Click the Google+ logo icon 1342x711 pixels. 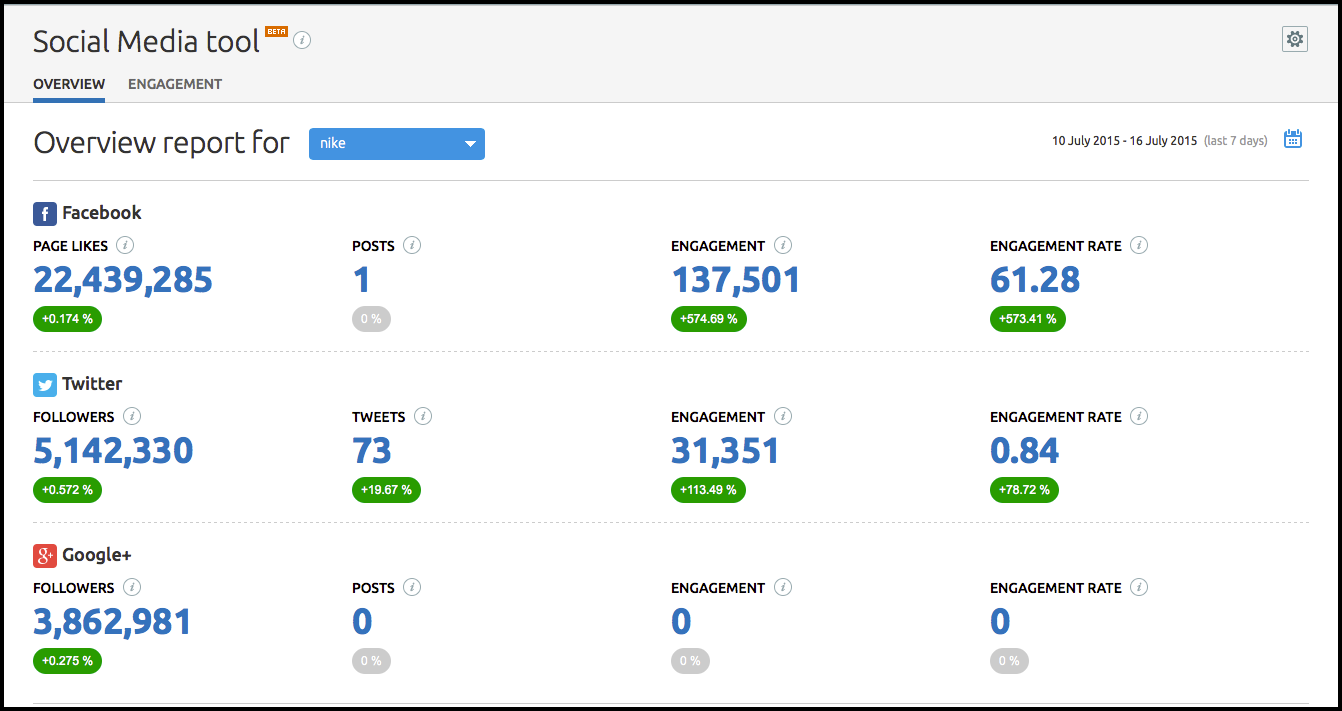(45, 555)
